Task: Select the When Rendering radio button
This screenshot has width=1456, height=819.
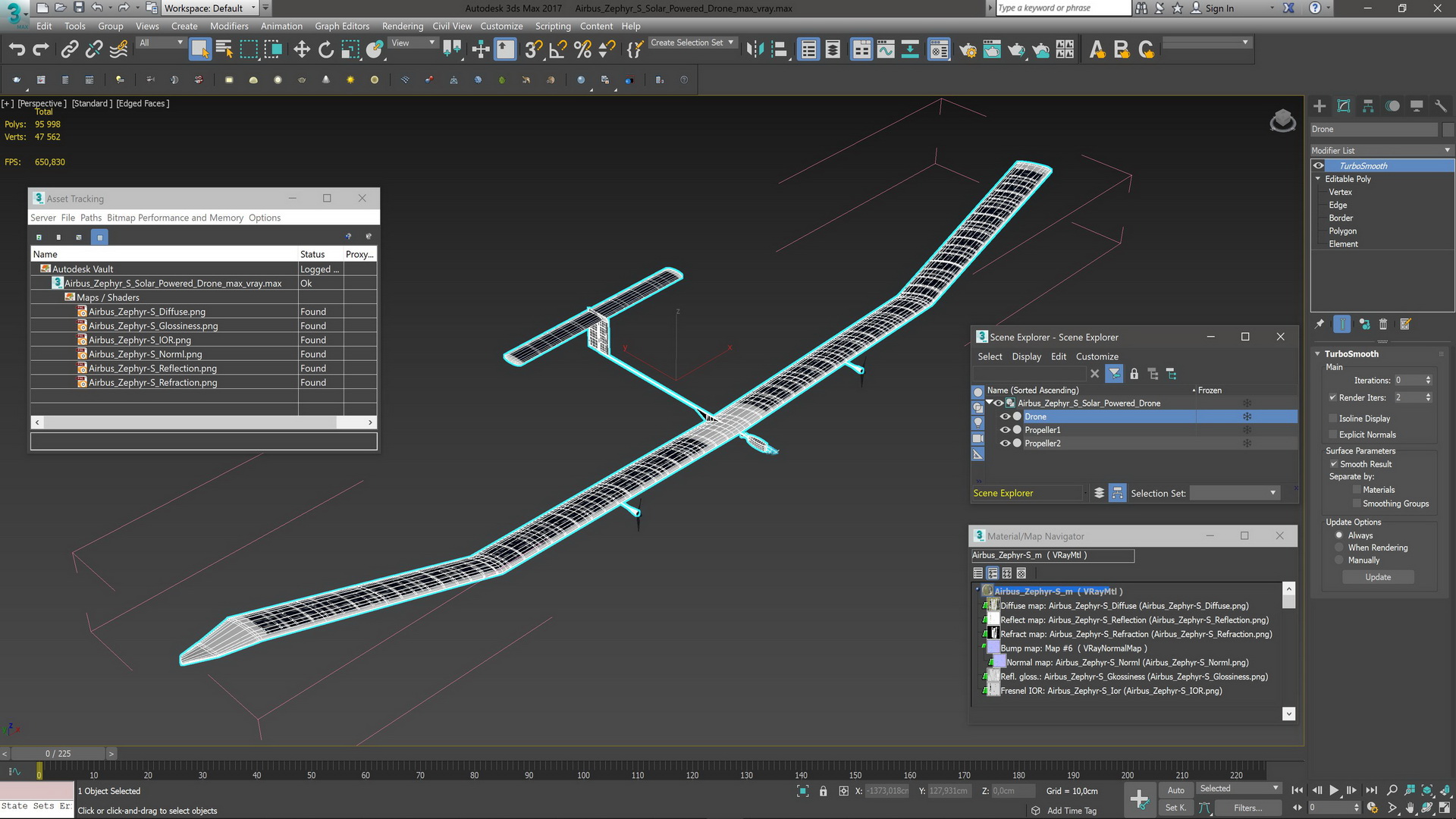Action: 1339,548
